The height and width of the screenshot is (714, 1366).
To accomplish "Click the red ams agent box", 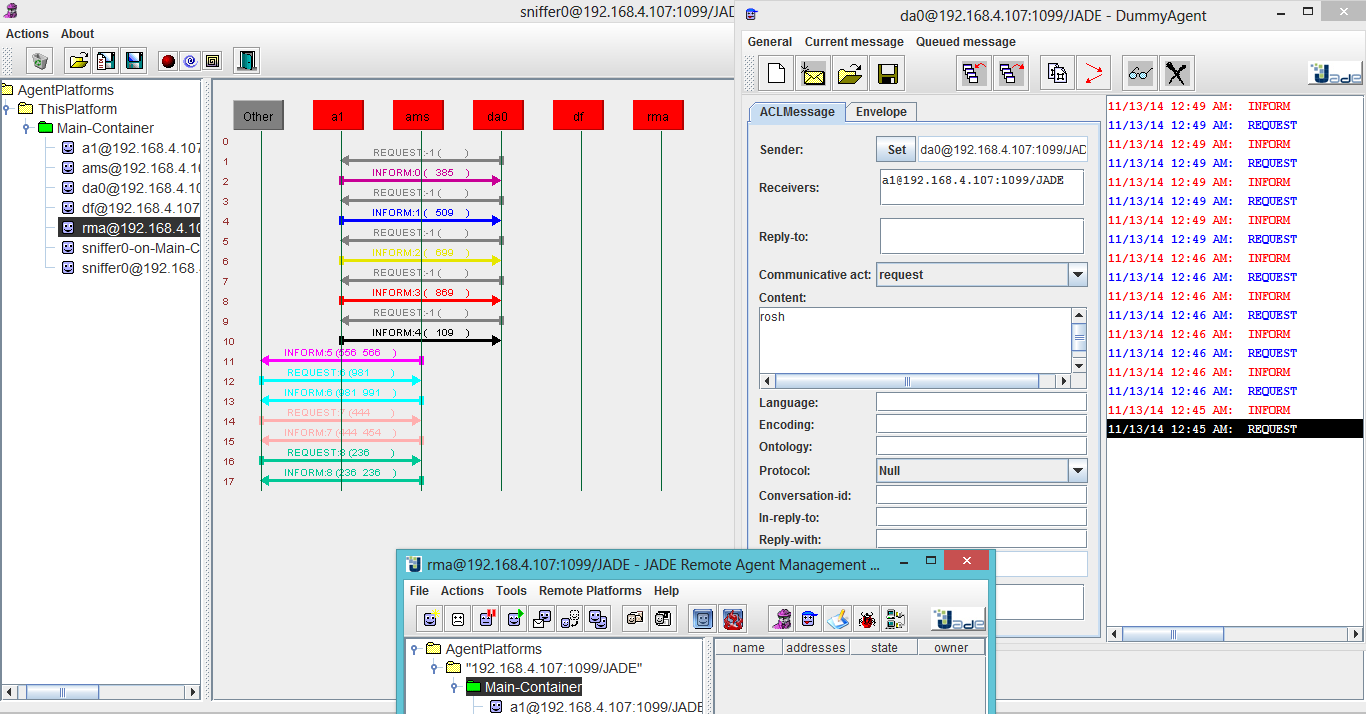I will point(418,116).
